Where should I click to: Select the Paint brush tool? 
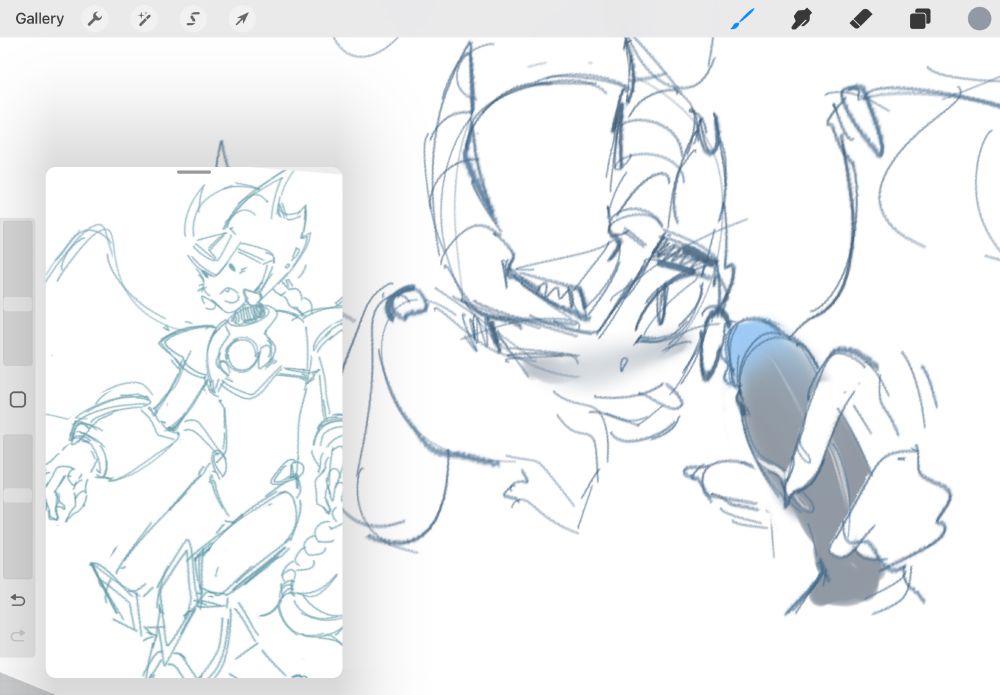(x=742, y=18)
